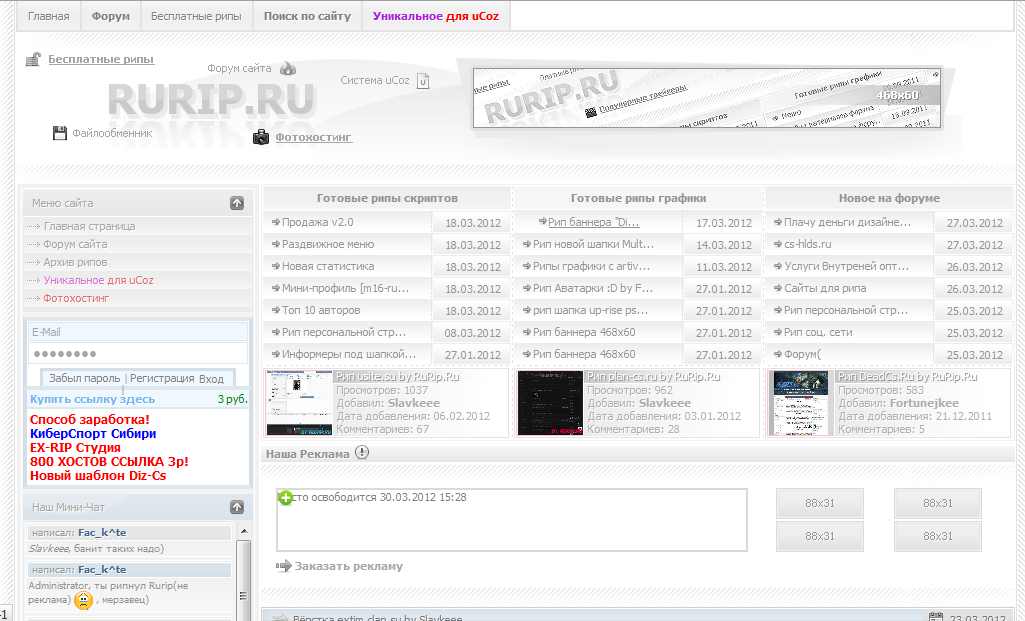
Task: Open the Рип plan-cs.ru thumbnail image
Action: pyautogui.click(x=550, y=403)
